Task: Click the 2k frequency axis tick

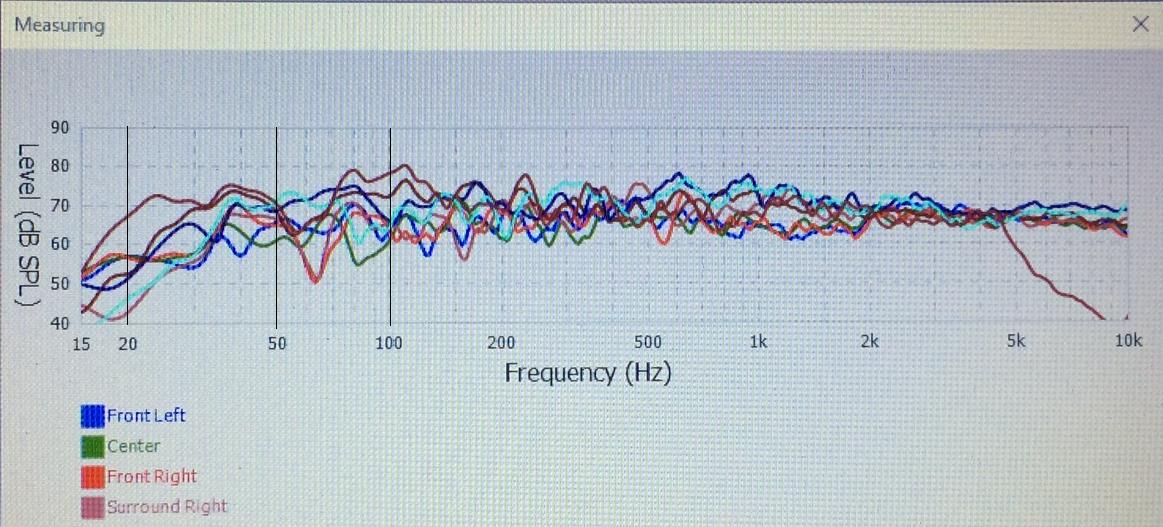Action: [869, 342]
